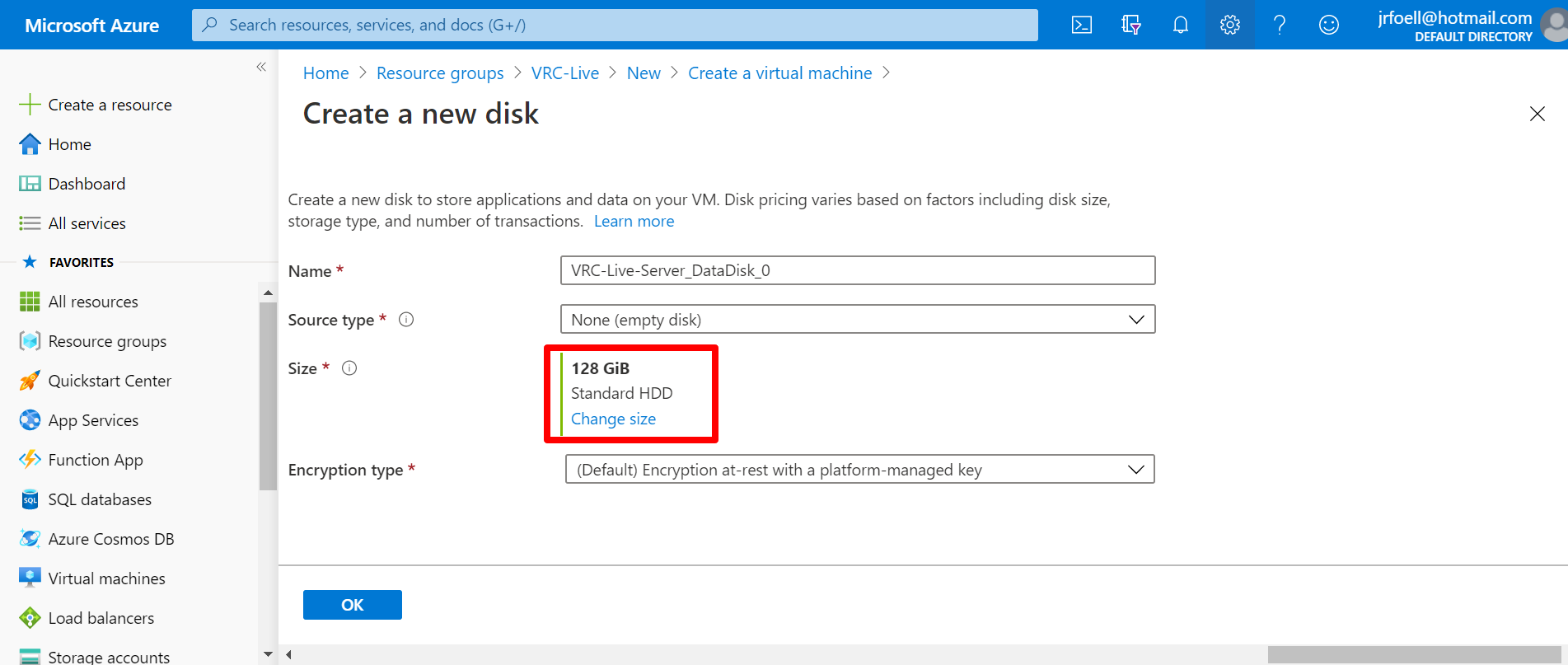Image resolution: width=1568 pixels, height=665 pixels.
Task: Show the Size info tooltip icon
Action: click(349, 368)
